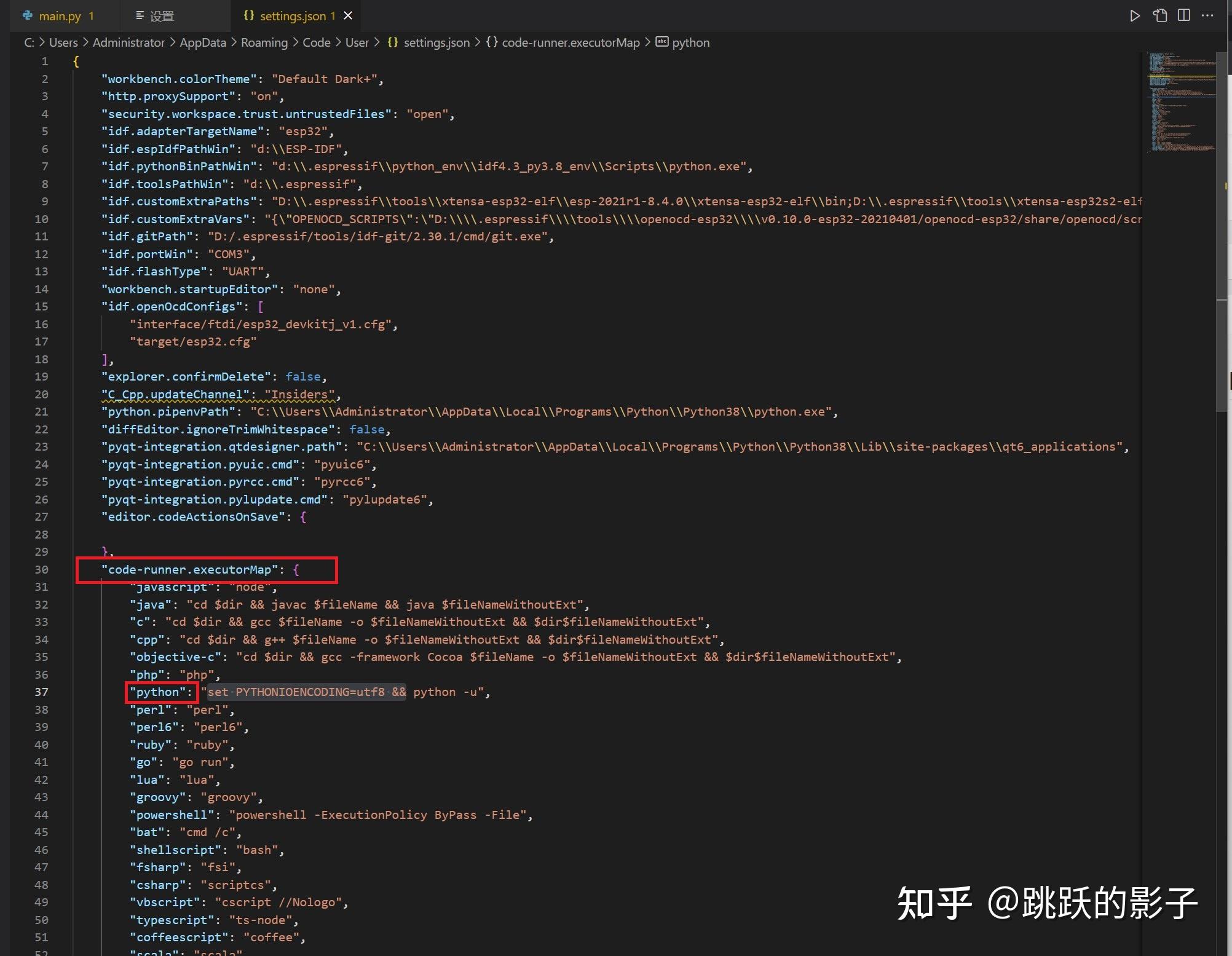The height and width of the screenshot is (956, 1232).
Task: Open the Roaming breadcrumb dropdown
Action: click(264, 42)
